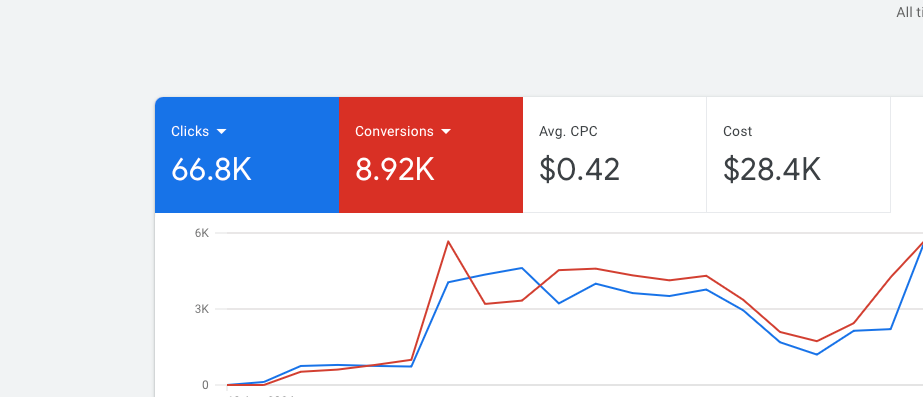Open the Clicks metric dropdown arrow
Screen dimensions: 923x397
[221, 132]
